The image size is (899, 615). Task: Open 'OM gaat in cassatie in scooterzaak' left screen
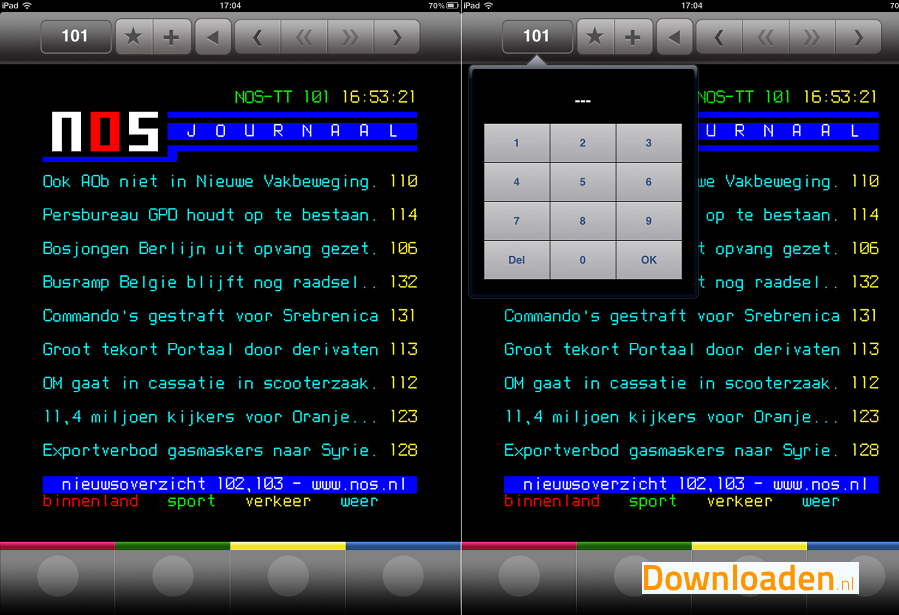click(x=230, y=383)
